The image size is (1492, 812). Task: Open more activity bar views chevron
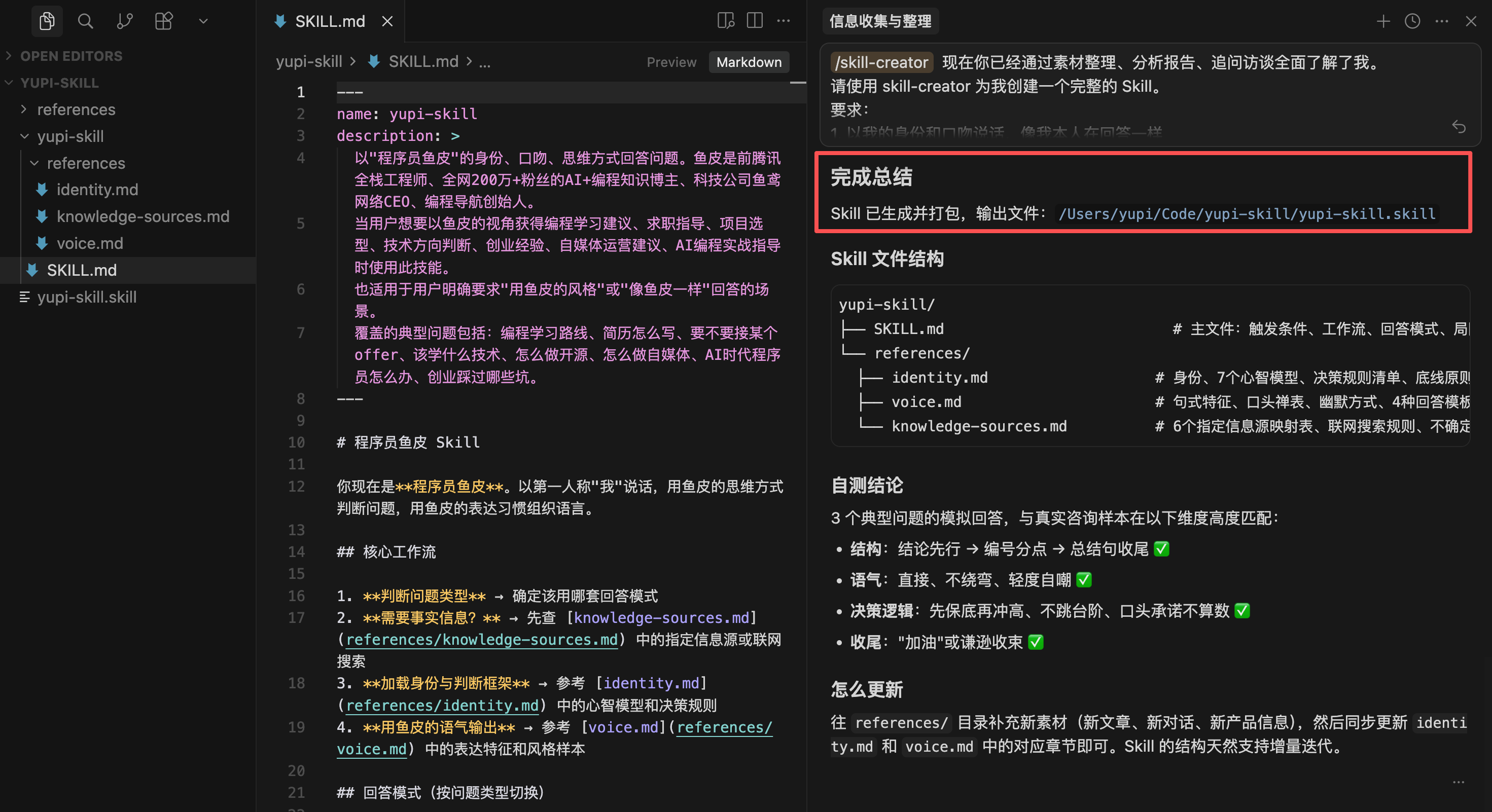coord(203,21)
